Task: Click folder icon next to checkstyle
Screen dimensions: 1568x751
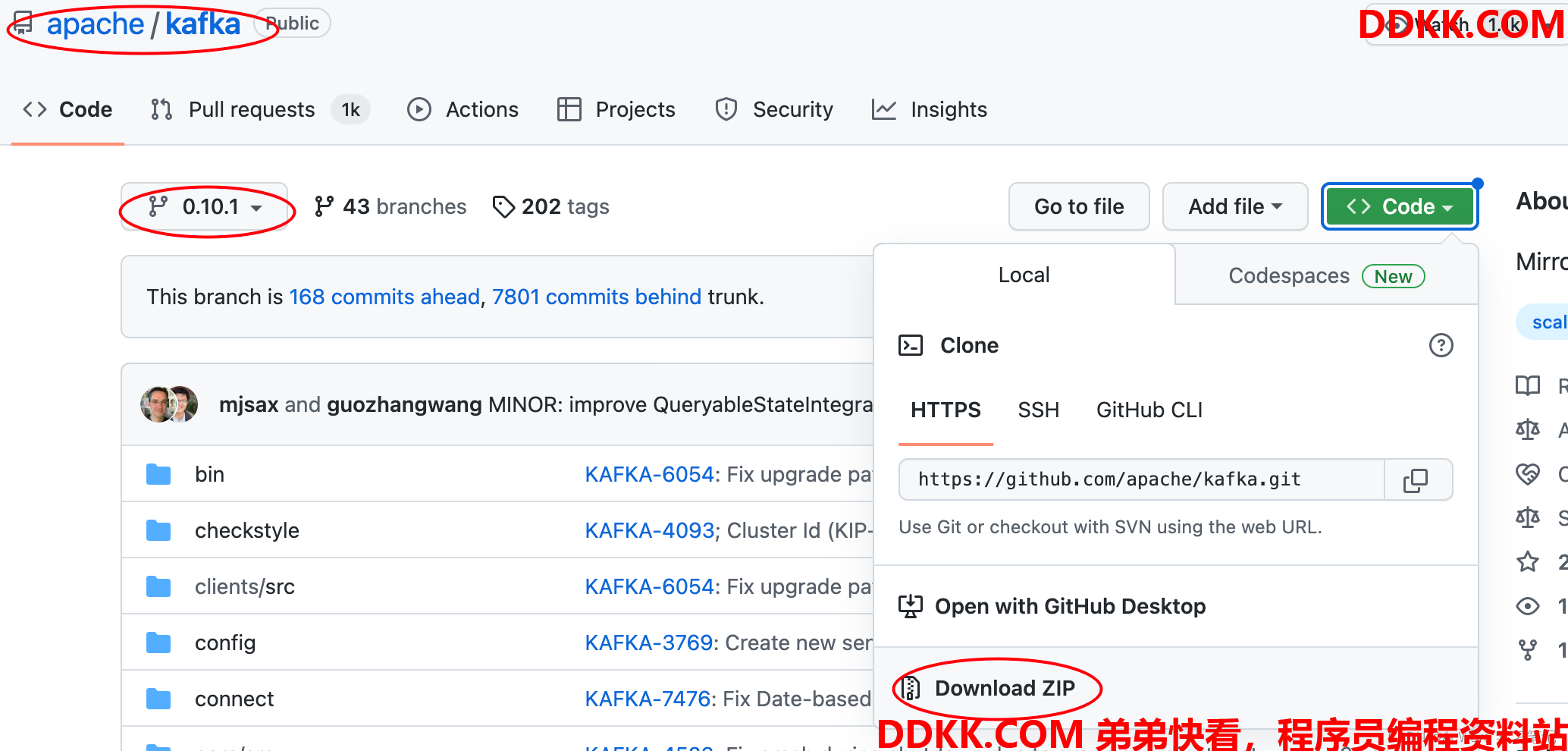Action: click(158, 530)
